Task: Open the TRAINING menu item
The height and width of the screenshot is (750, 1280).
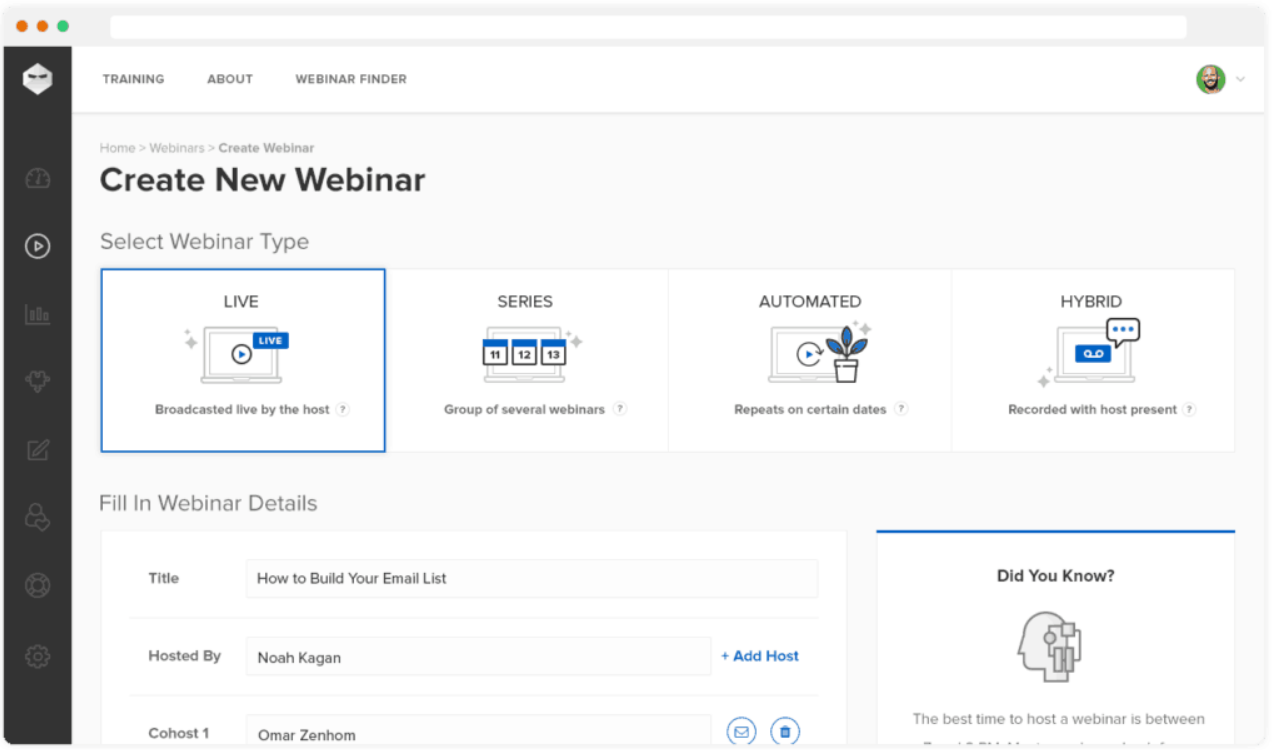Action: (133, 79)
